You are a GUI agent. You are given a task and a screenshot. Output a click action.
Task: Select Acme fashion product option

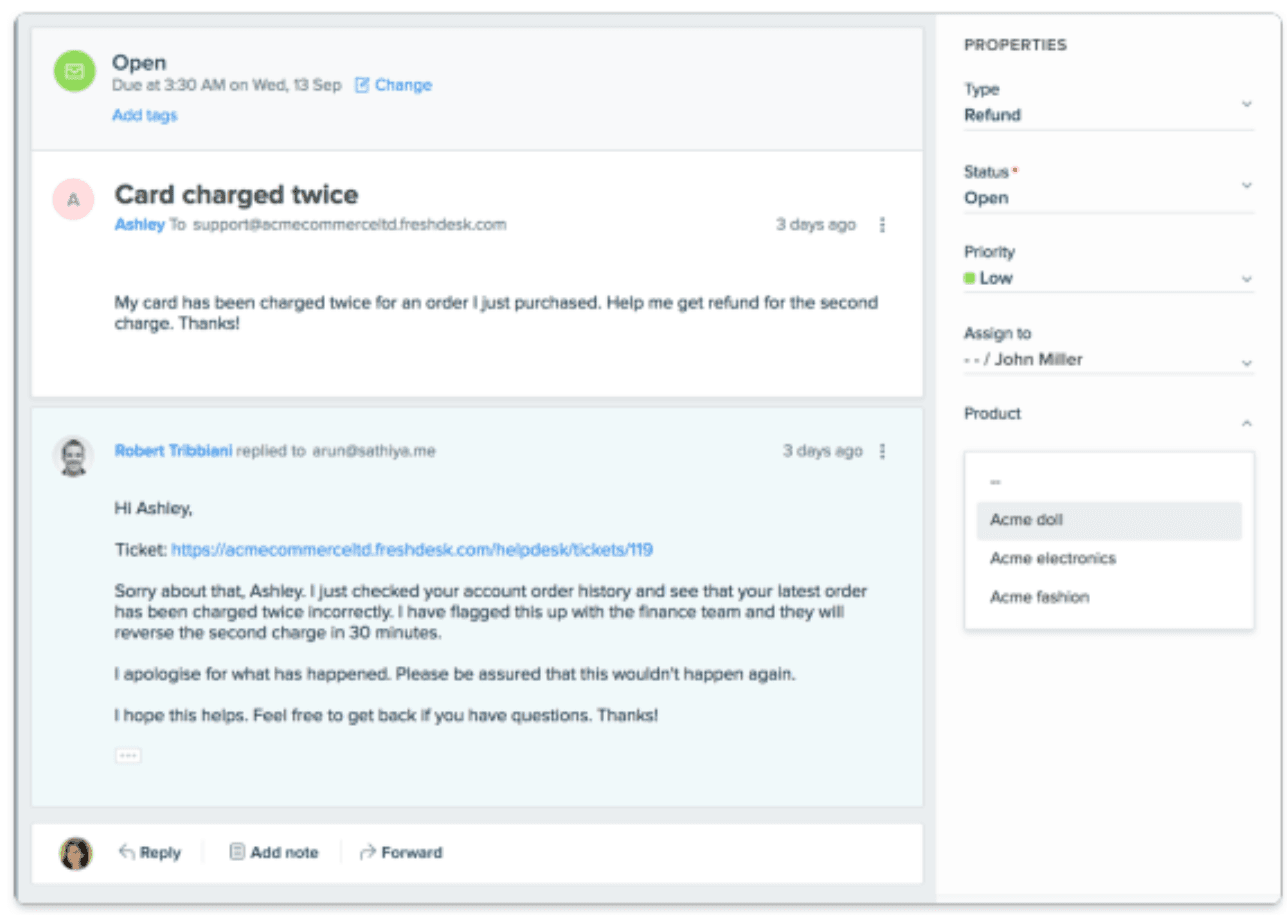[1039, 597]
